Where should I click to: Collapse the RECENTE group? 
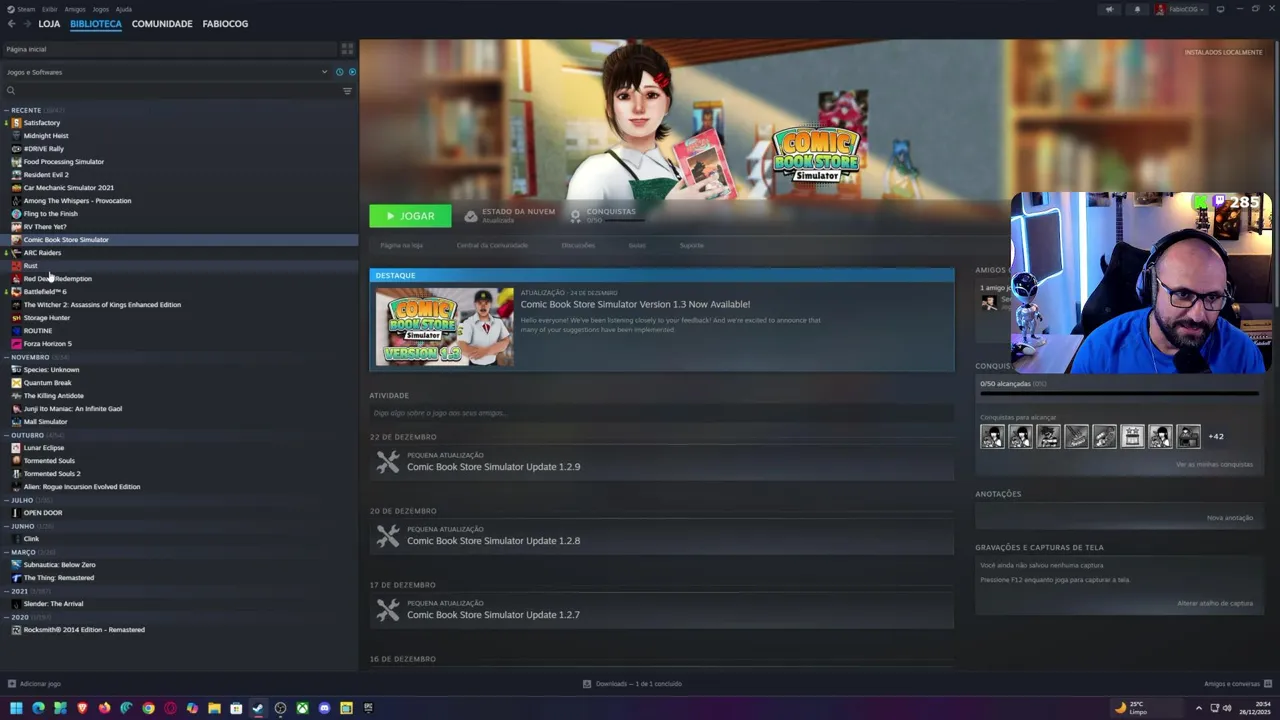(x=6, y=110)
